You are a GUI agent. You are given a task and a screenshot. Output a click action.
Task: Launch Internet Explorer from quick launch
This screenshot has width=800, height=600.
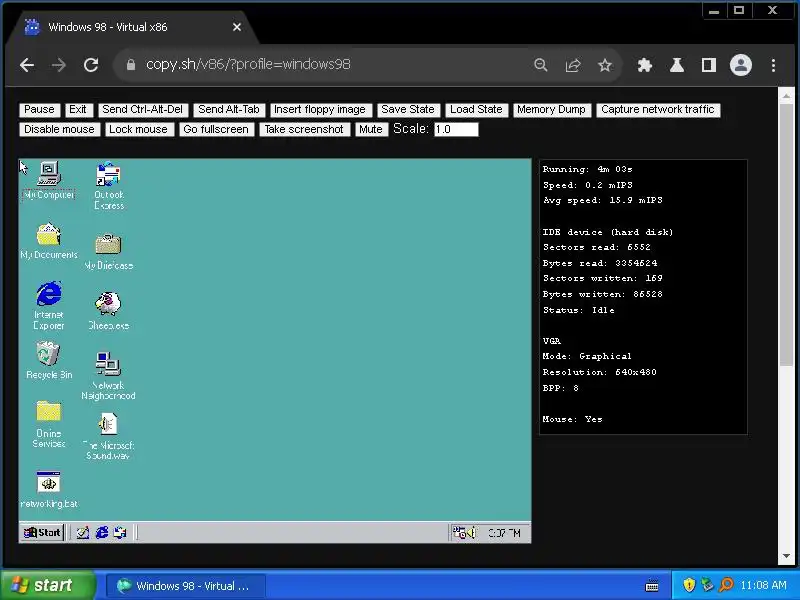102,533
